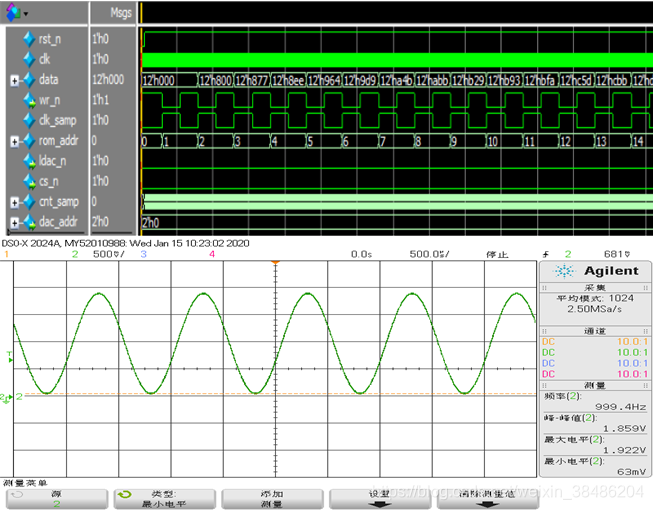Viewport: 653px width, 510px height.
Task: Expand the cnt_samp bus signal
Action: pyautogui.click(x=14, y=203)
